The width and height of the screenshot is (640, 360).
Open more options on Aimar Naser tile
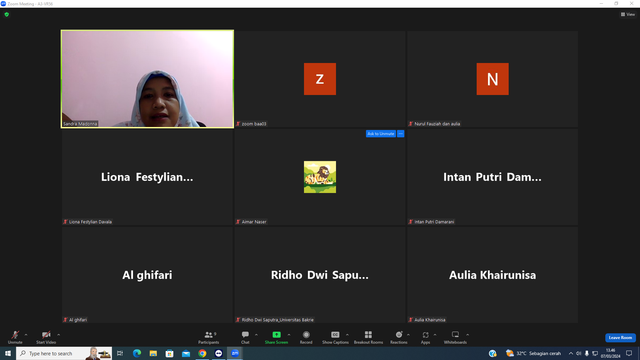pyautogui.click(x=400, y=133)
